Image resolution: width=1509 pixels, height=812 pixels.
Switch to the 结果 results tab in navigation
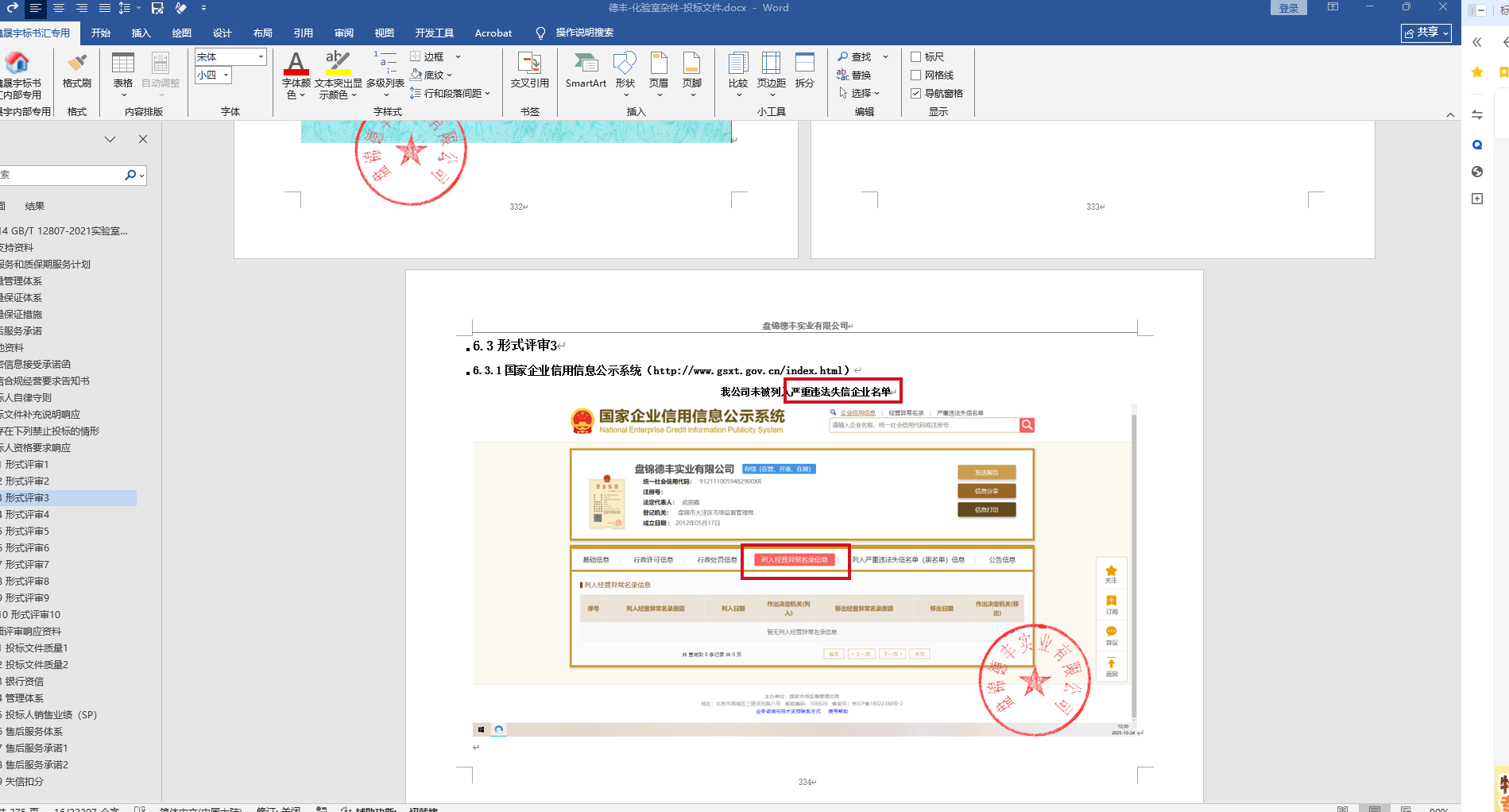click(x=35, y=206)
